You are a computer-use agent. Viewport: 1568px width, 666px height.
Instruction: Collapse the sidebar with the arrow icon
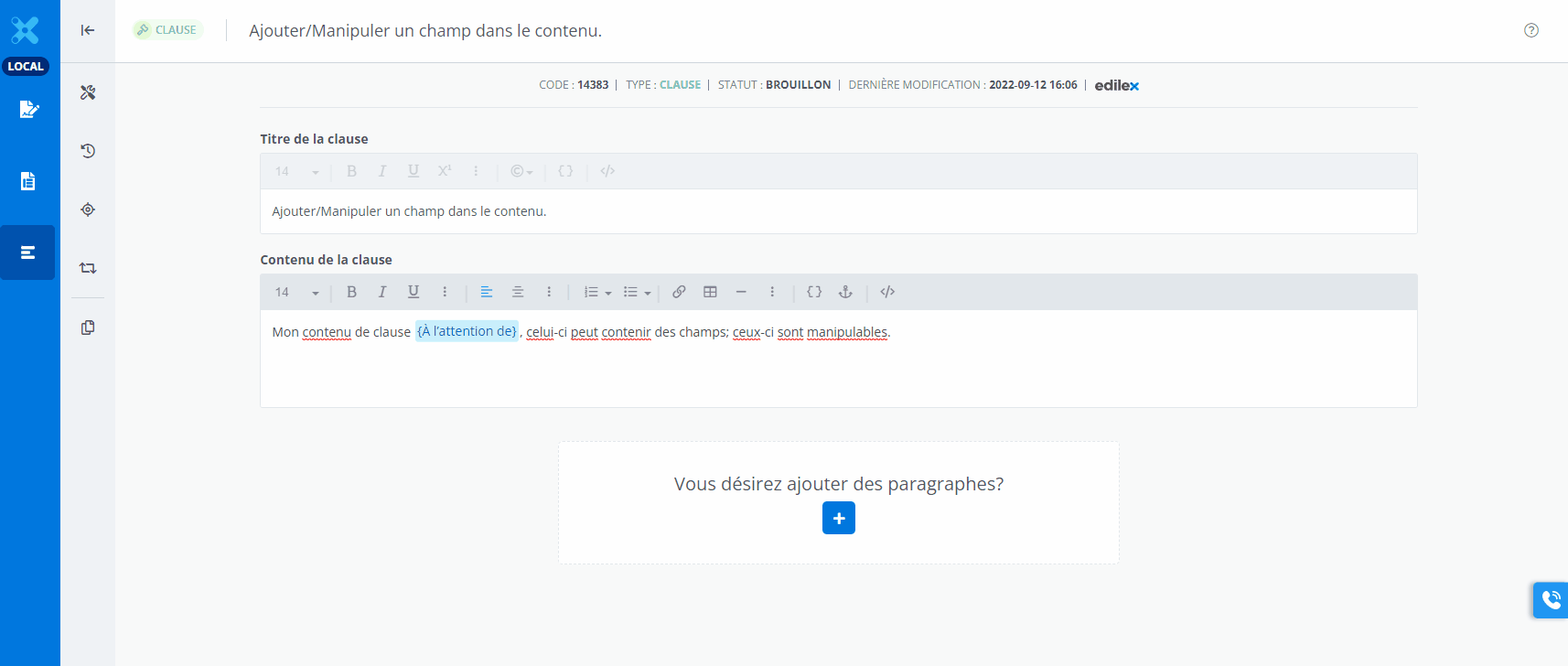click(x=88, y=30)
